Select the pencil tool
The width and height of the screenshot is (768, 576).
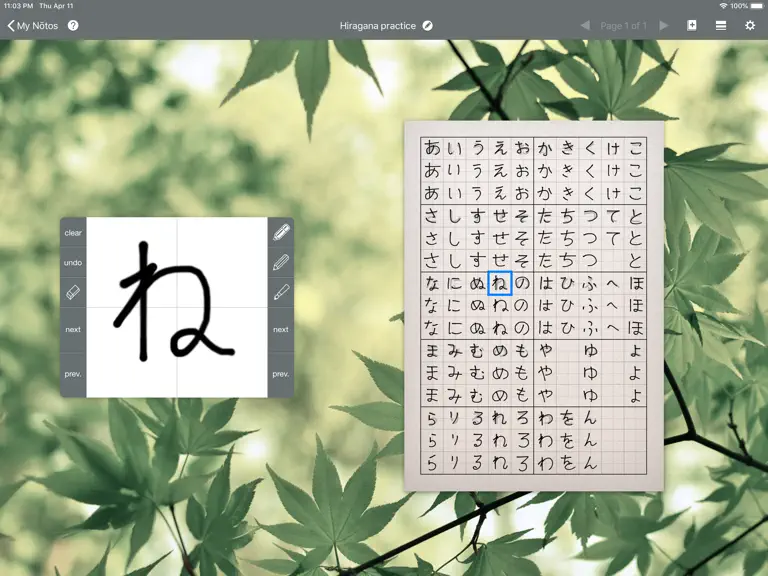[x=281, y=263]
